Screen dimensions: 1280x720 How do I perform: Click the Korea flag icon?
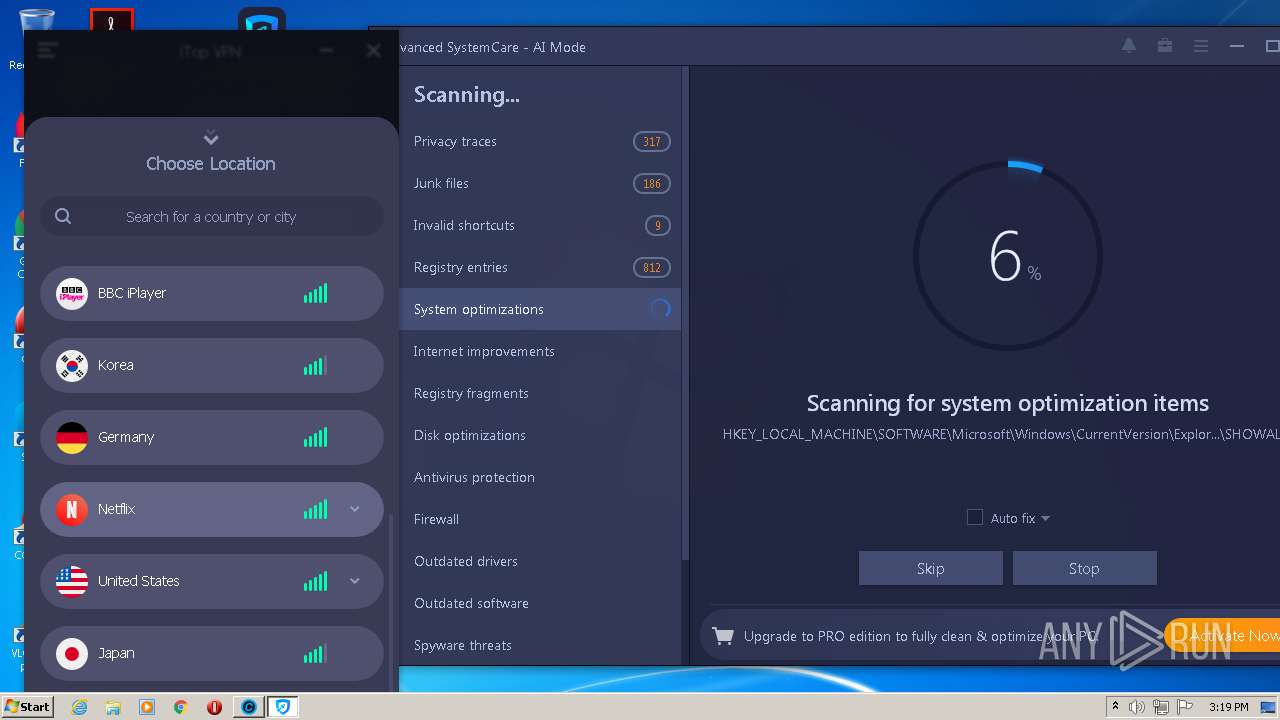[72, 365]
